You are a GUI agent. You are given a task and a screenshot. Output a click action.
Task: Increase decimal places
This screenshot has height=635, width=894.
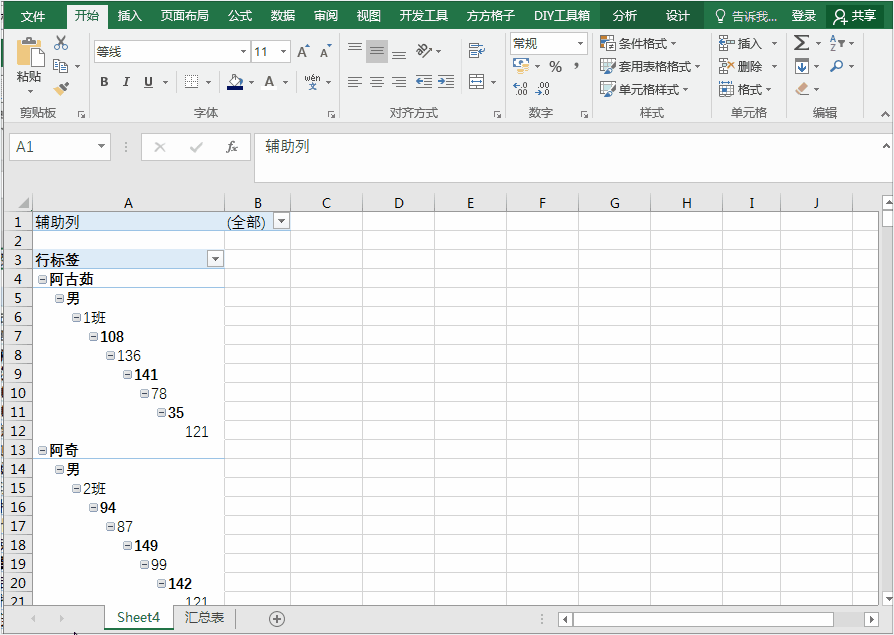pos(520,88)
